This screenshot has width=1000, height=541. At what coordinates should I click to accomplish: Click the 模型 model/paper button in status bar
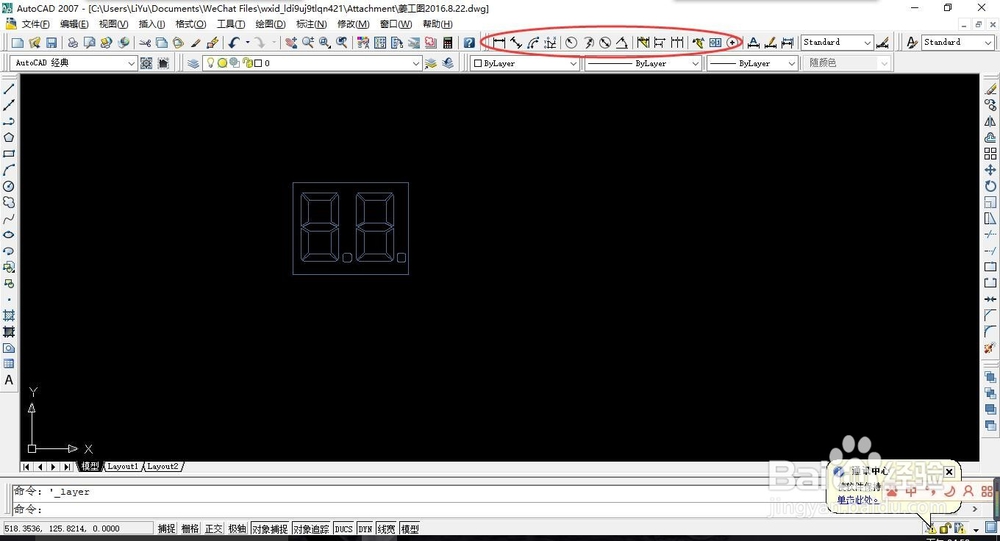coord(410,528)
